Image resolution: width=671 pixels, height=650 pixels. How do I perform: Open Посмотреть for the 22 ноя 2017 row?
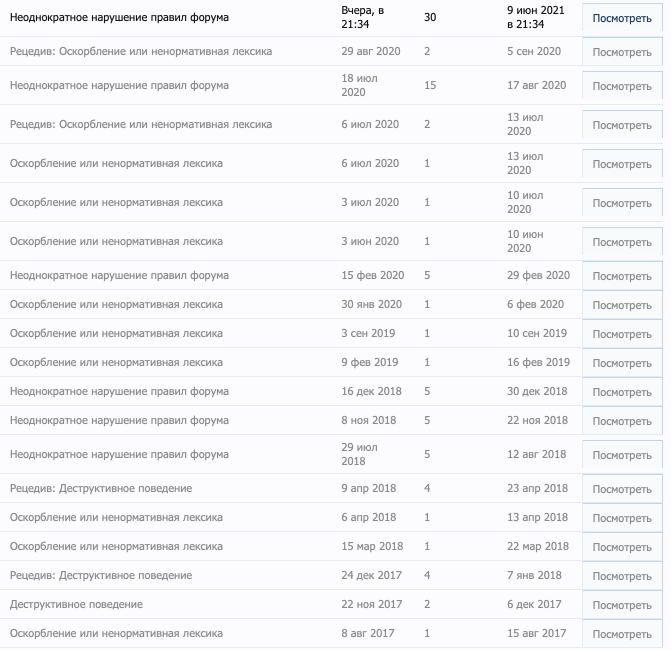click(622, 605)
